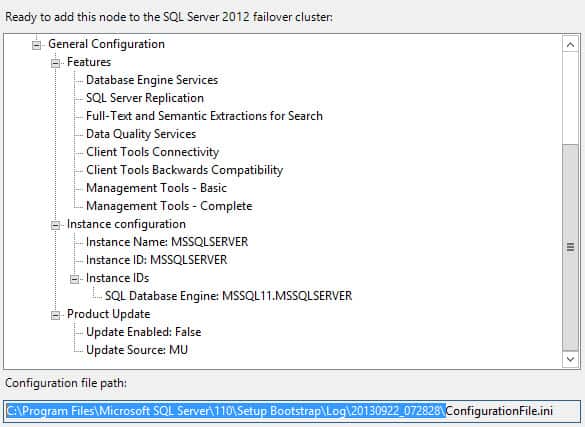This screenshot has width=585, height=427.
Task: Click the configuration file path field
Action: 292,411
